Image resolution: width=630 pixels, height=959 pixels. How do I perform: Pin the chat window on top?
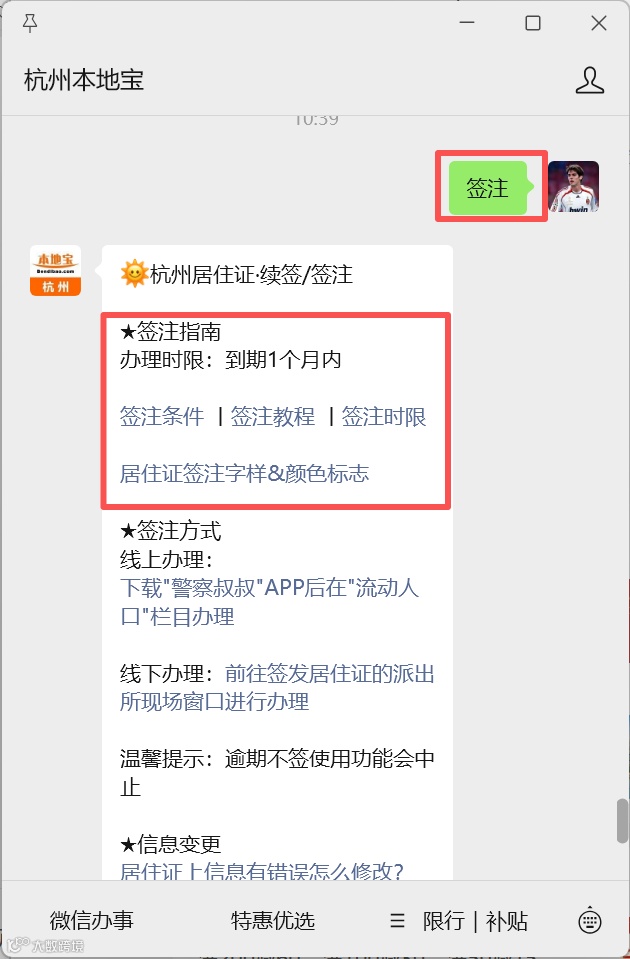(30, 23)
